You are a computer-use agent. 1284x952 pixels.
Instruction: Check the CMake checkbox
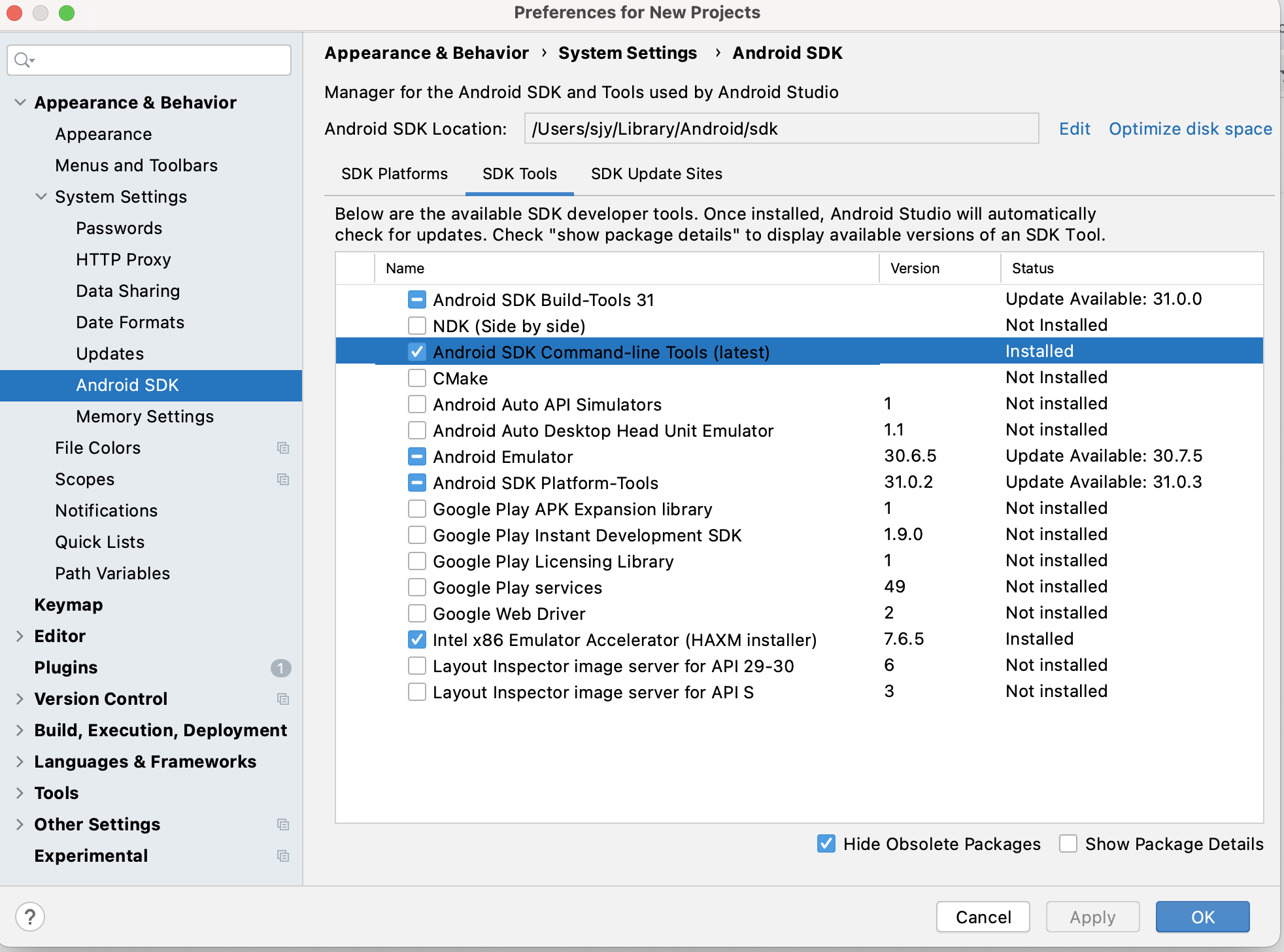[x=417, y=378]
